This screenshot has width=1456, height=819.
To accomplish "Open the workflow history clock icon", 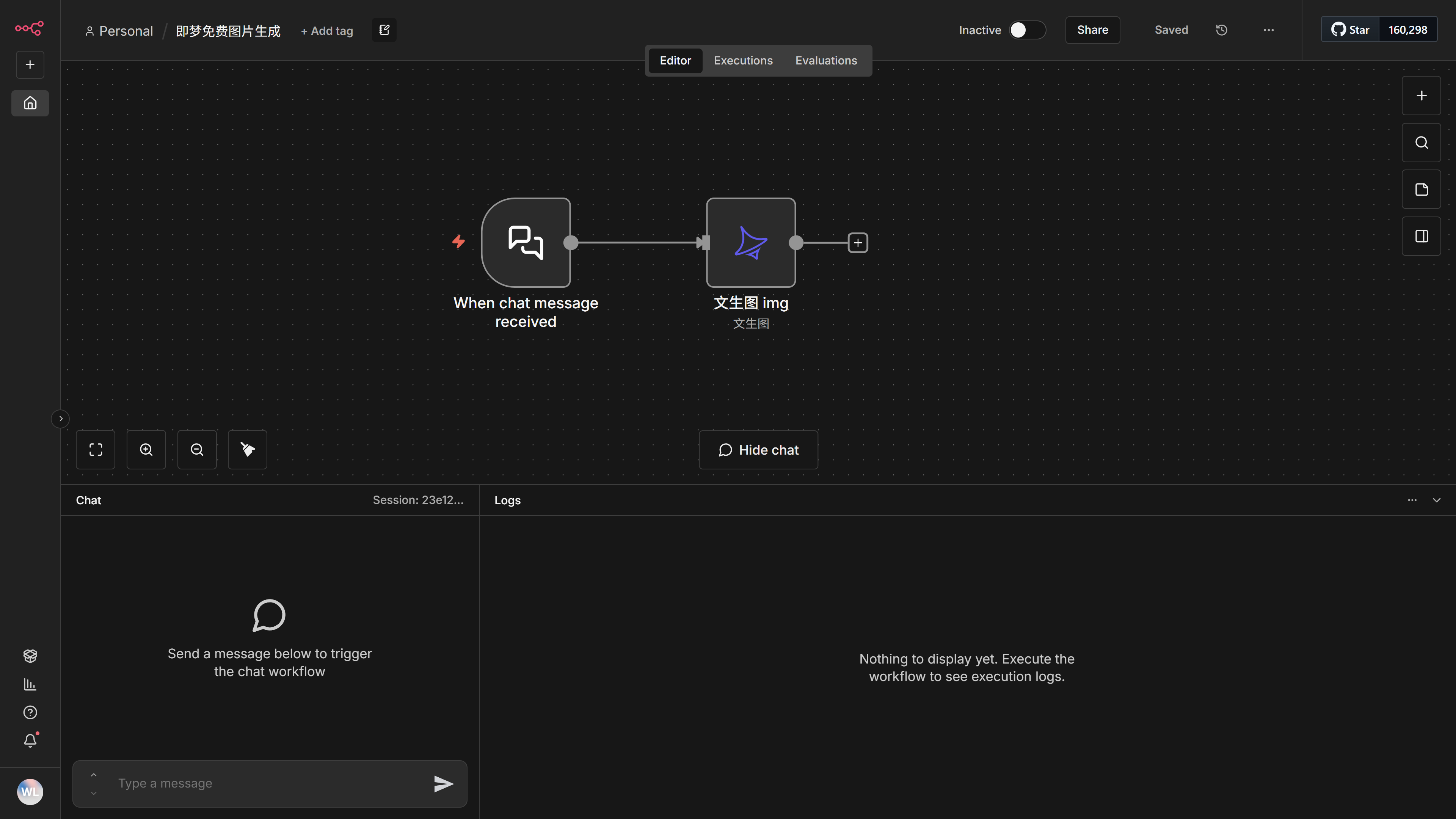I will 1221,30.
